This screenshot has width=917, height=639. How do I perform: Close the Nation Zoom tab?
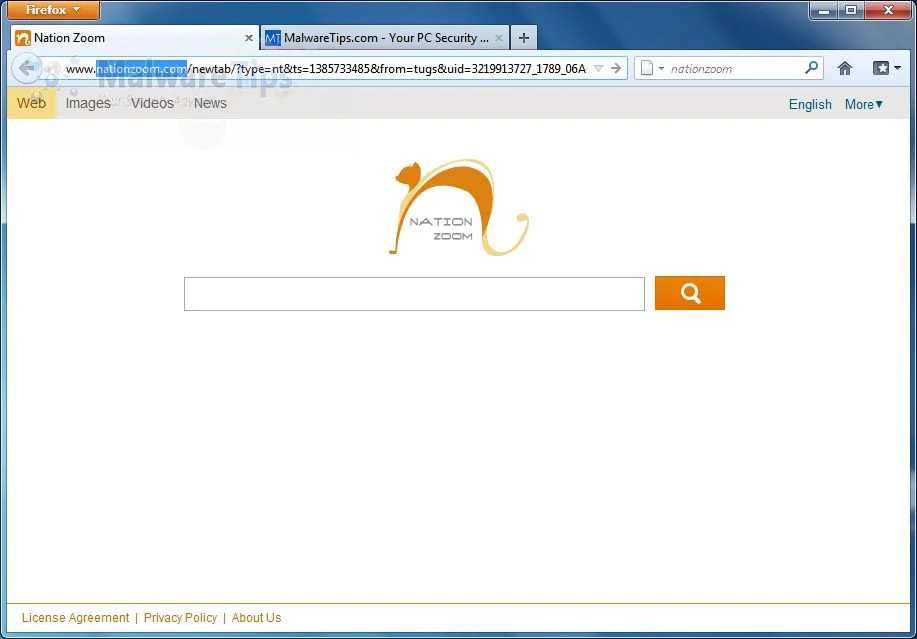pyautogui.click(x=249, y=38)
